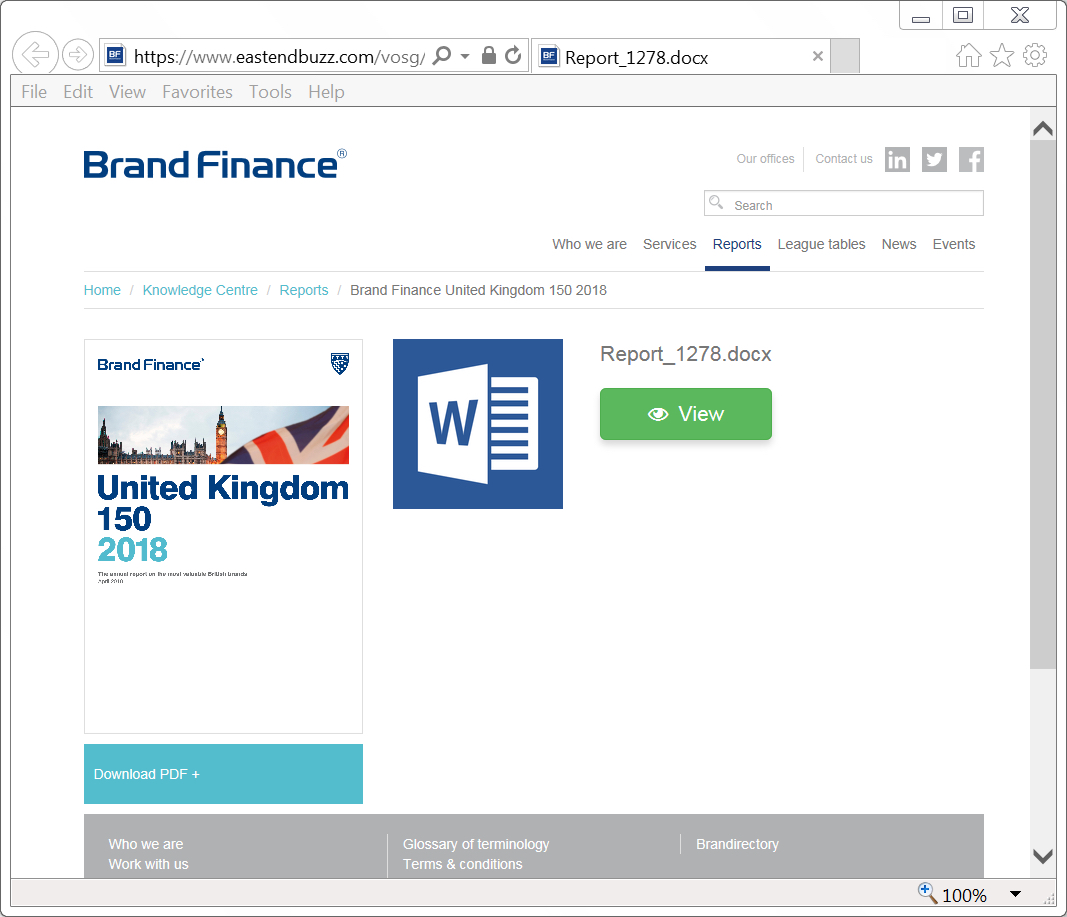
Task: Click the scrollbar up arrow
Action: (1043, 129)
